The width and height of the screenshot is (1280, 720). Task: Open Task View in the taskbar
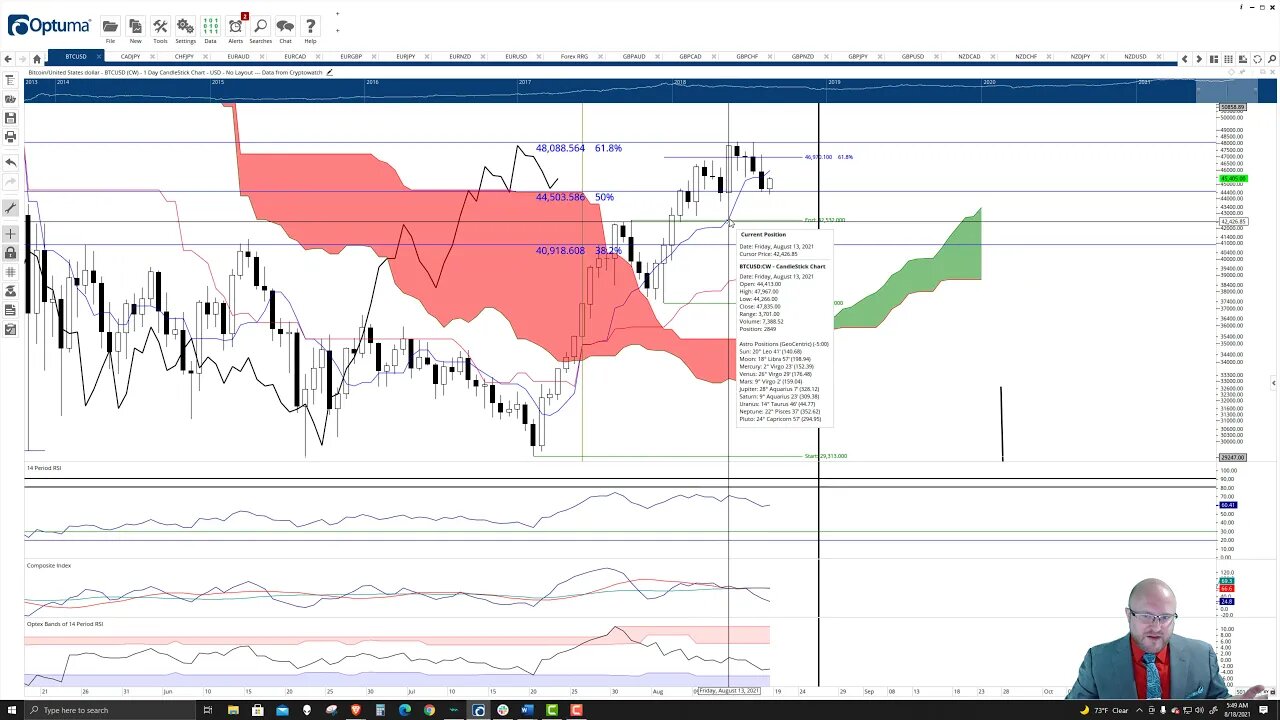(208, 710)
